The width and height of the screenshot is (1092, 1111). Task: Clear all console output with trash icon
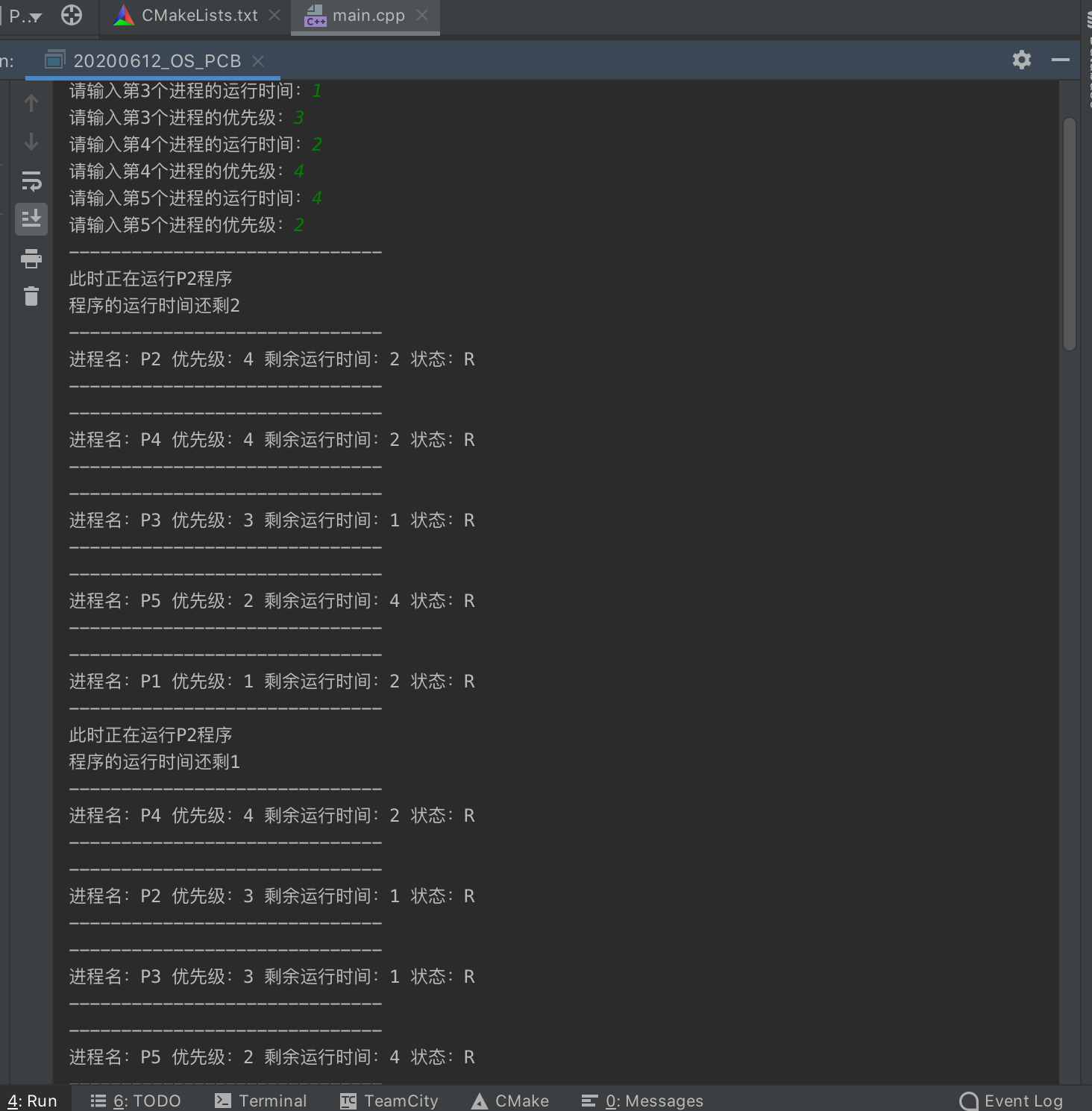click(x=31, y=296)
